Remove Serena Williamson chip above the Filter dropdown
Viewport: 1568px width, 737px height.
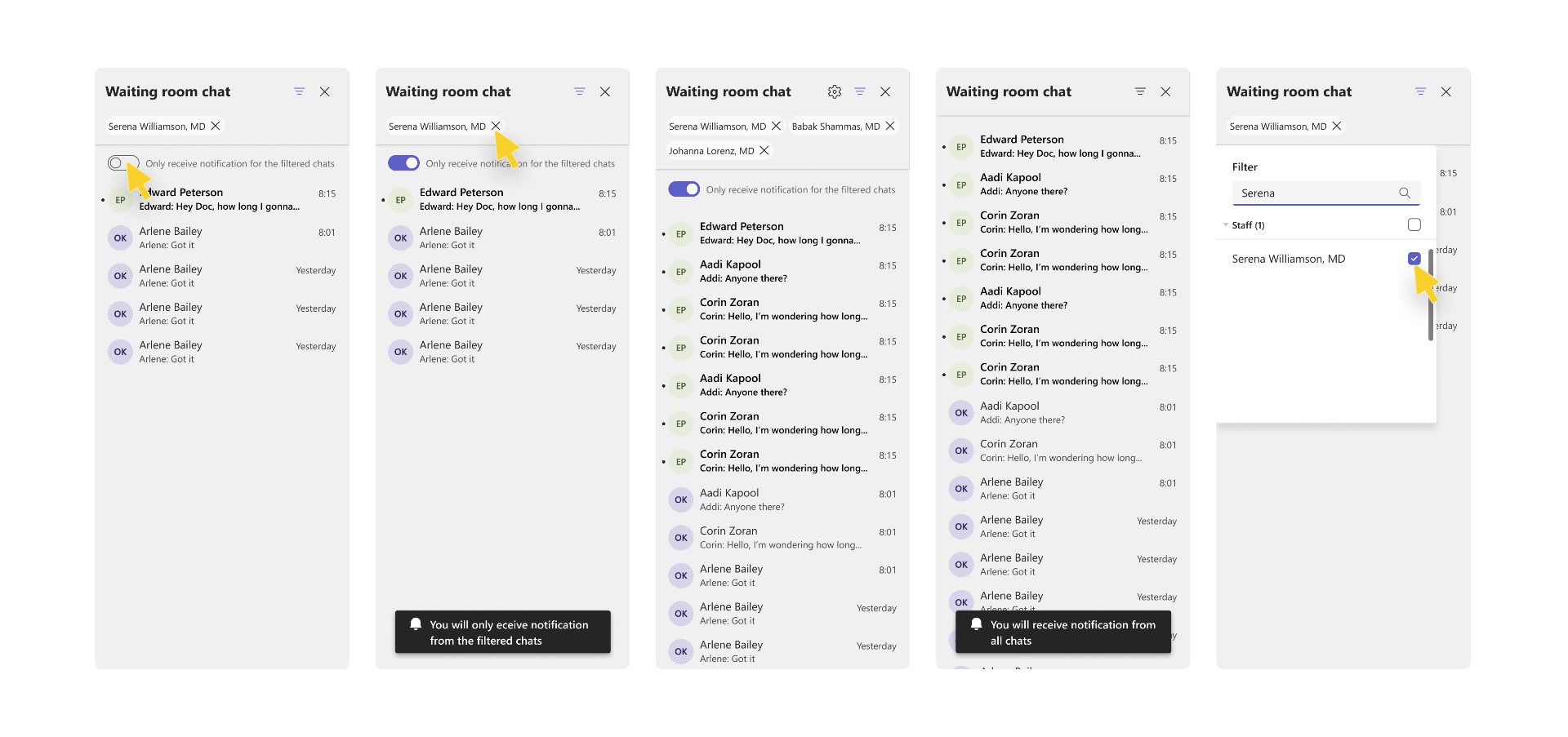tap(1337, 126)
